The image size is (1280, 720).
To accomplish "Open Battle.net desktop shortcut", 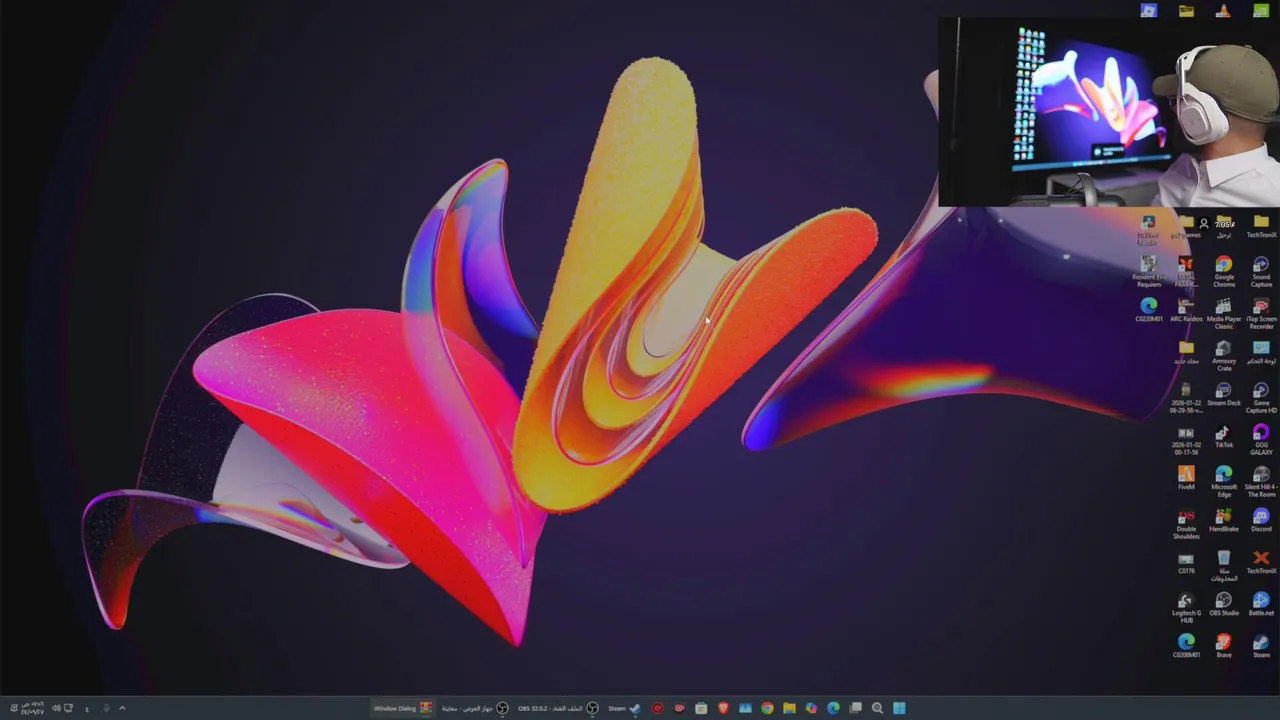I will pyautogui.click(x=1261, y=606).
